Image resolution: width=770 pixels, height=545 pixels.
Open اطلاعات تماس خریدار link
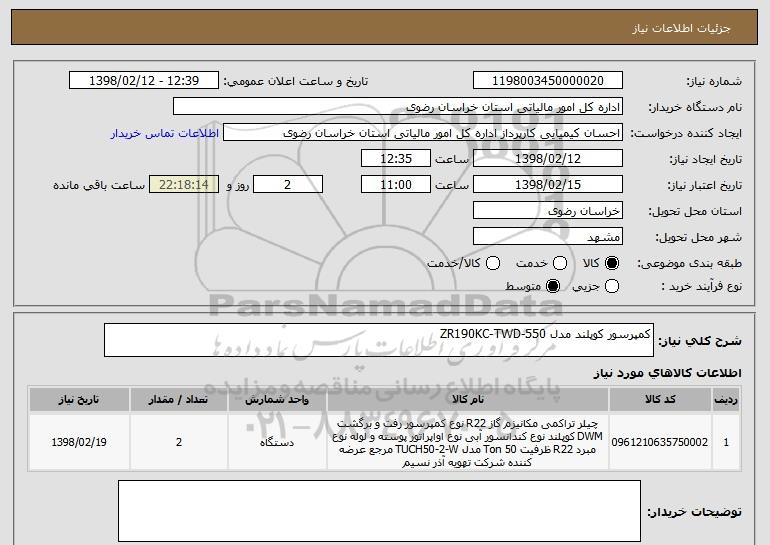point(165,134)
